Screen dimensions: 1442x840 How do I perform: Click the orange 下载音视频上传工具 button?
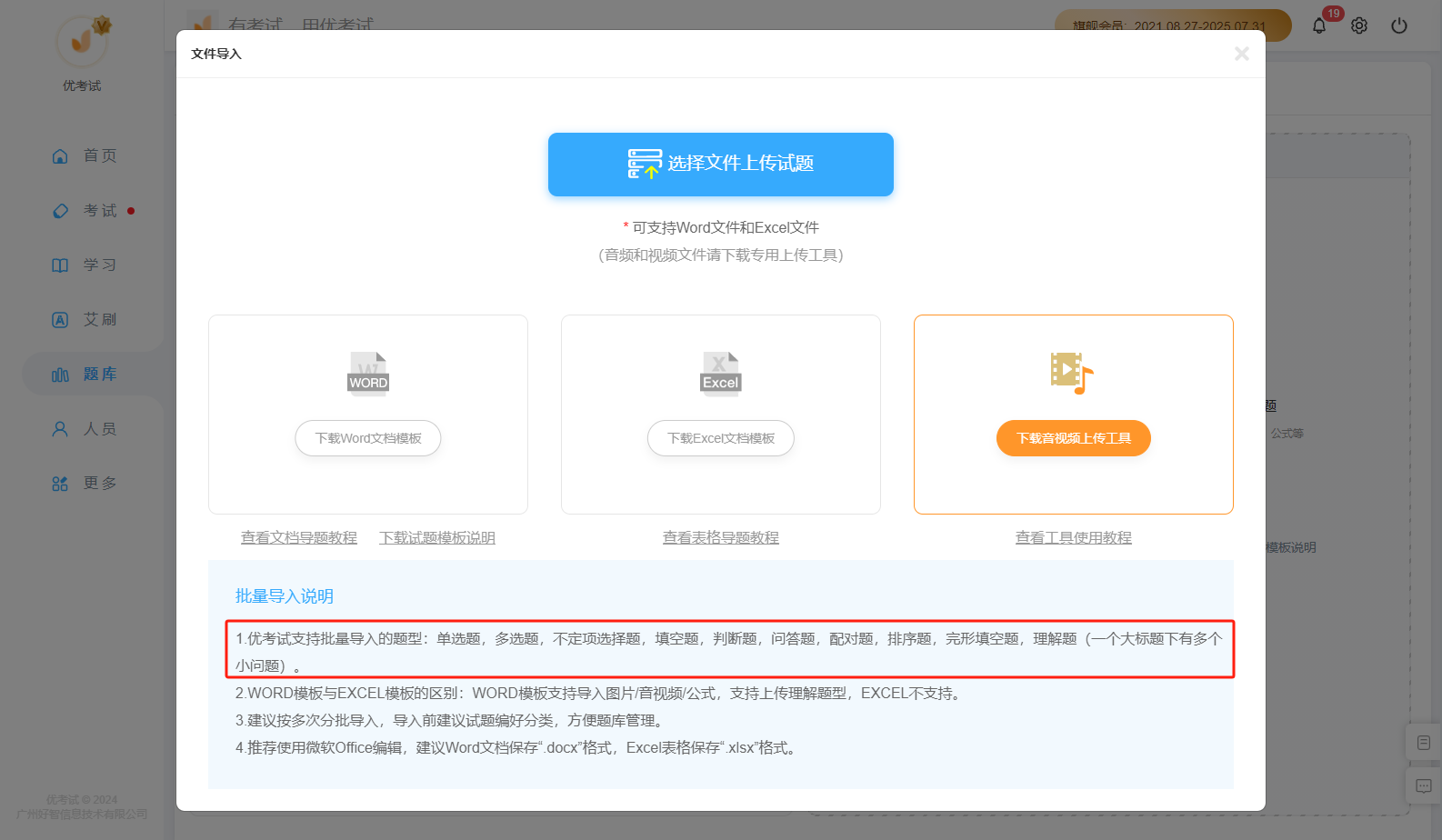pyautogui.click(x=1074, y=438)
